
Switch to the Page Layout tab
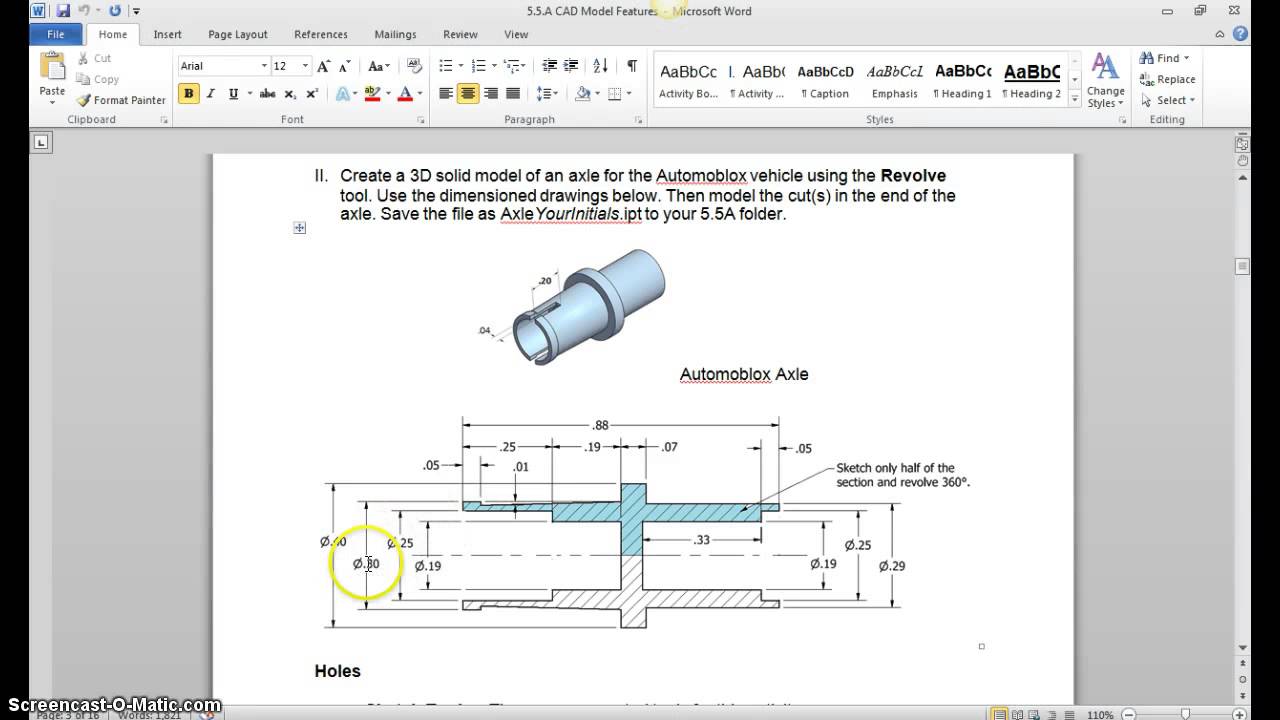[x=237, y=34]
